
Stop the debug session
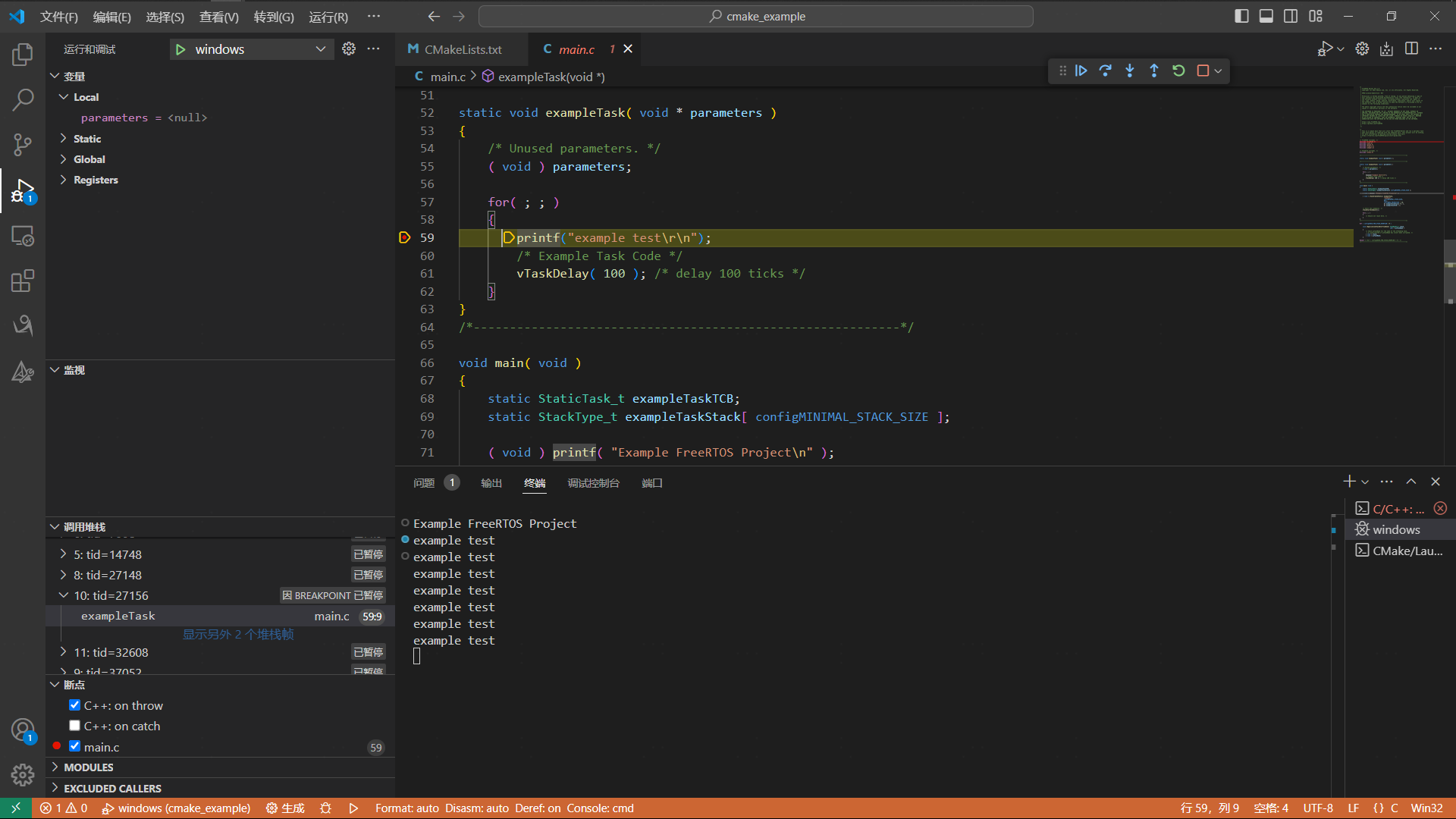[x=1203, y=71]
